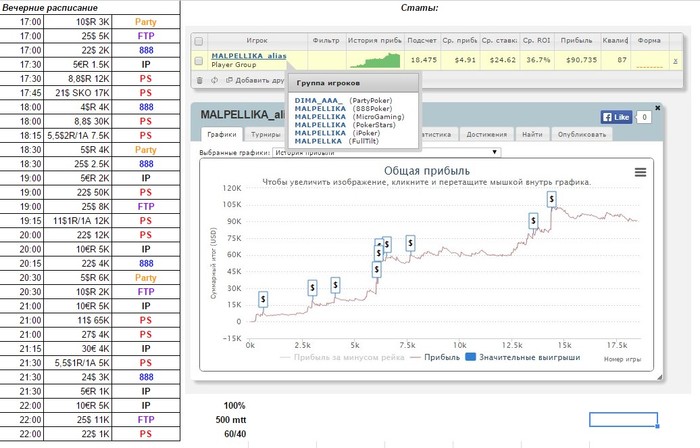700x448 pixels.
Task: Click the profit history sparkline thumbnail
Action: (x=375, y=60)
